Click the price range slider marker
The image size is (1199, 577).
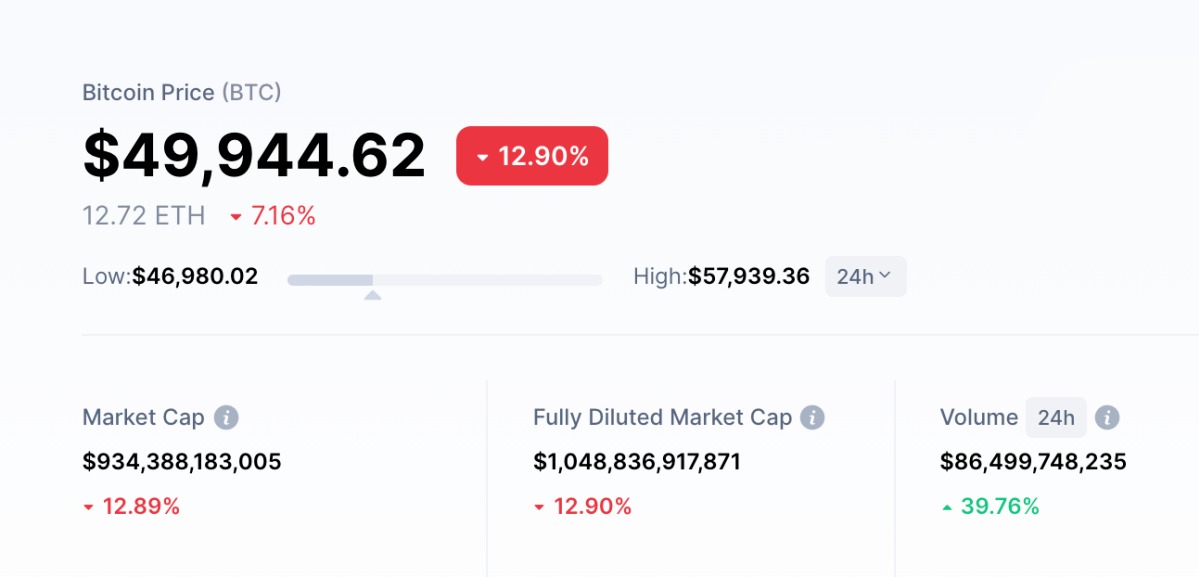pyautogui.click(x=373, y=295)
